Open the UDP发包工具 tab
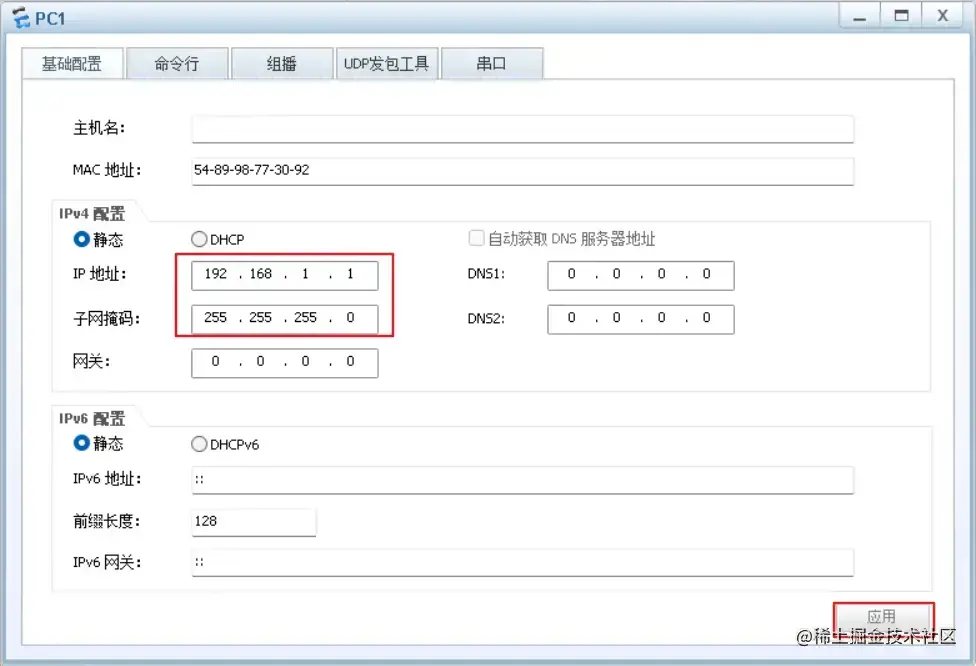The width and height of the screenshot is (976, 666). pos(387,63)
